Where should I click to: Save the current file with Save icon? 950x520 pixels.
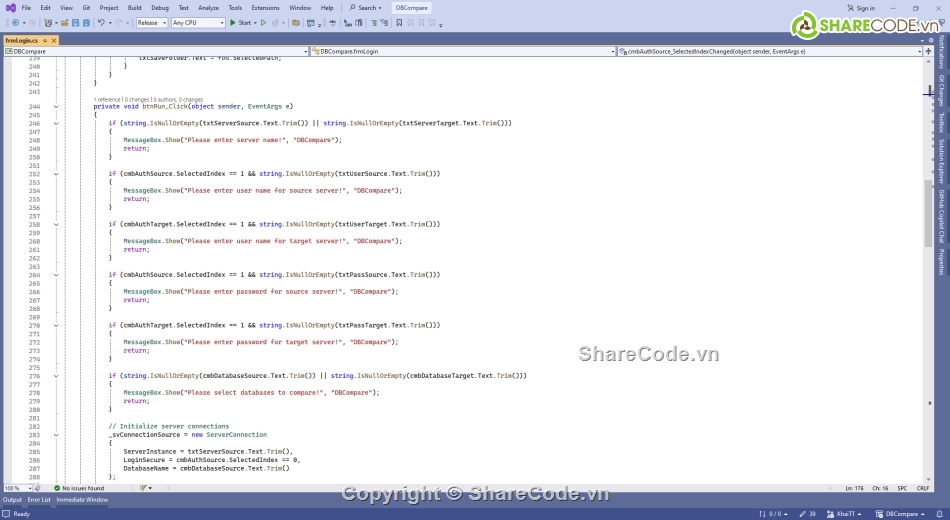pyautogui.click(x=75, y=22)
